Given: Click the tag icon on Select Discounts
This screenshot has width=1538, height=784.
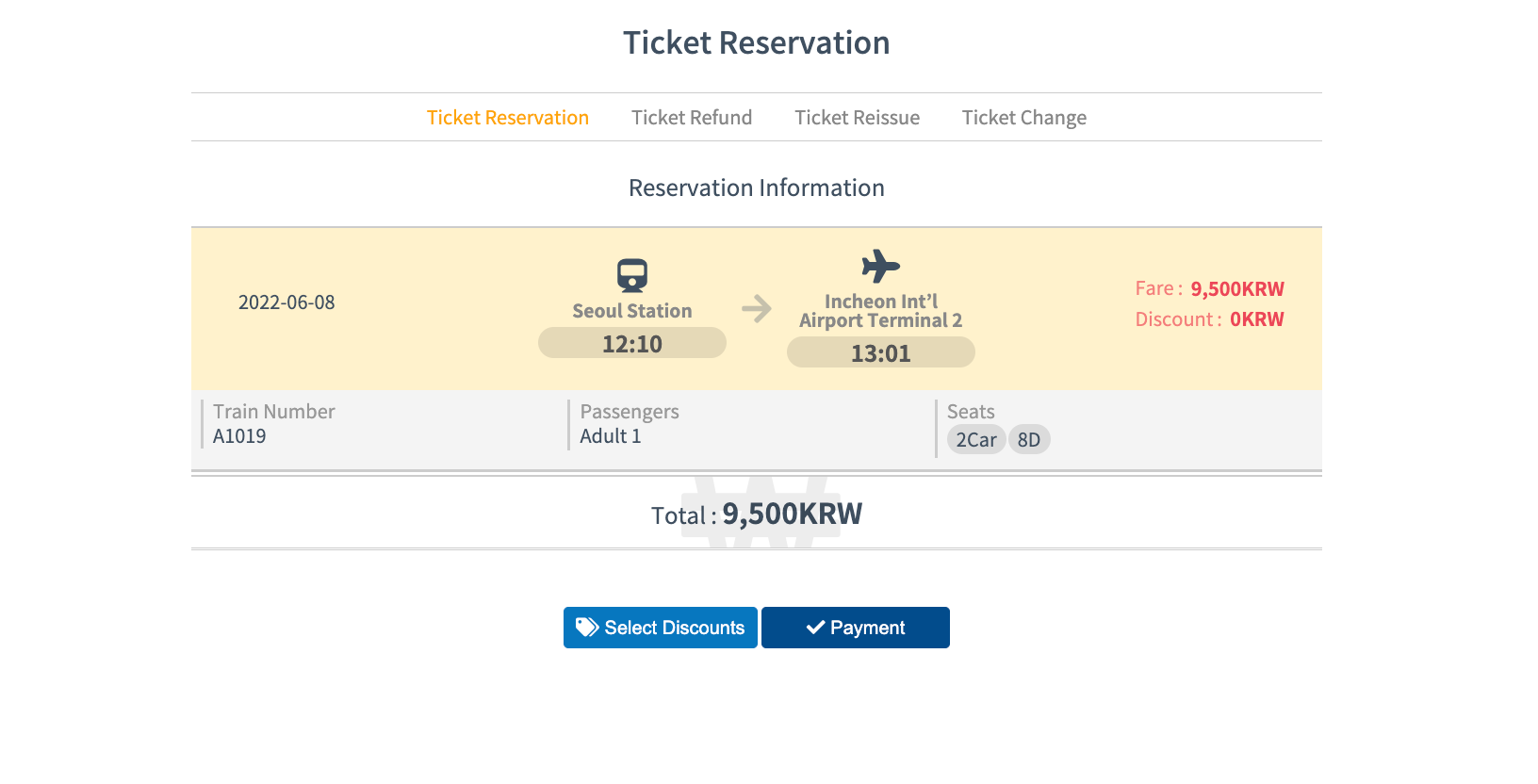Looking at the screenshot, I should click(587, 628).
